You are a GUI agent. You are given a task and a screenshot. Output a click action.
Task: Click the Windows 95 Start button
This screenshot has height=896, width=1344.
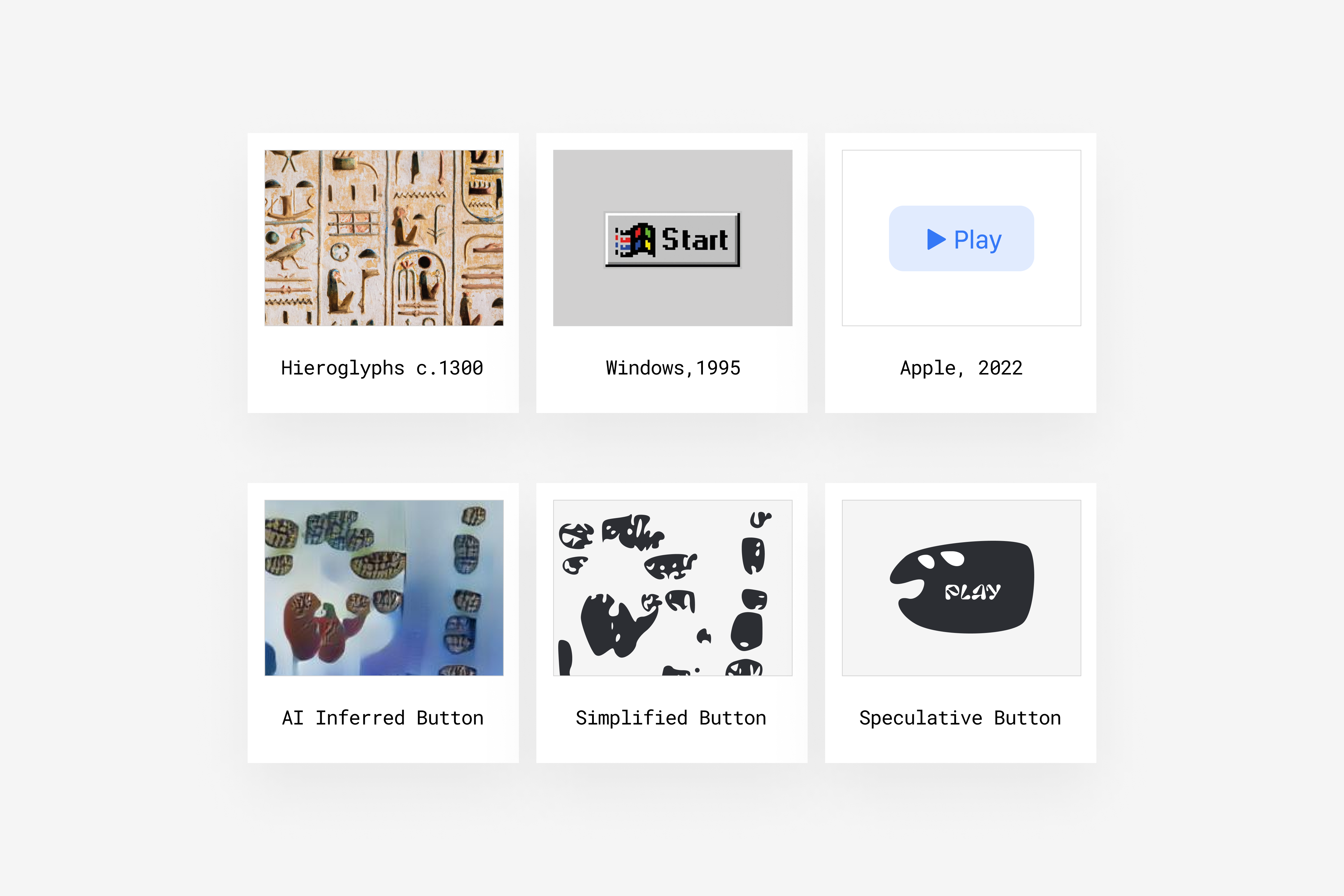(x=672, y=239)
